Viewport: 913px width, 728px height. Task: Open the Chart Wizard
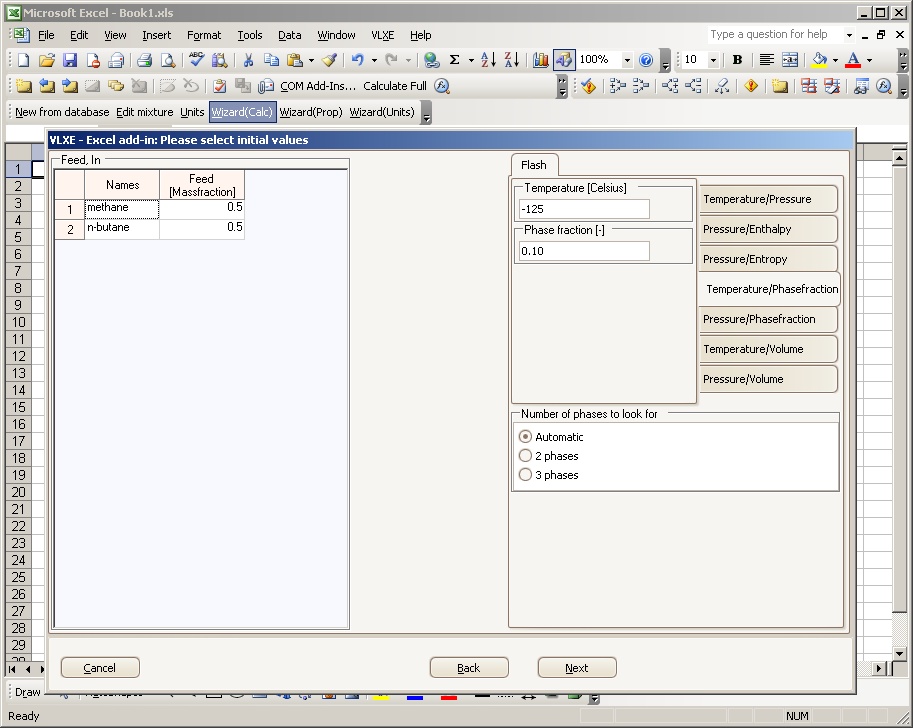pos(540,59)
